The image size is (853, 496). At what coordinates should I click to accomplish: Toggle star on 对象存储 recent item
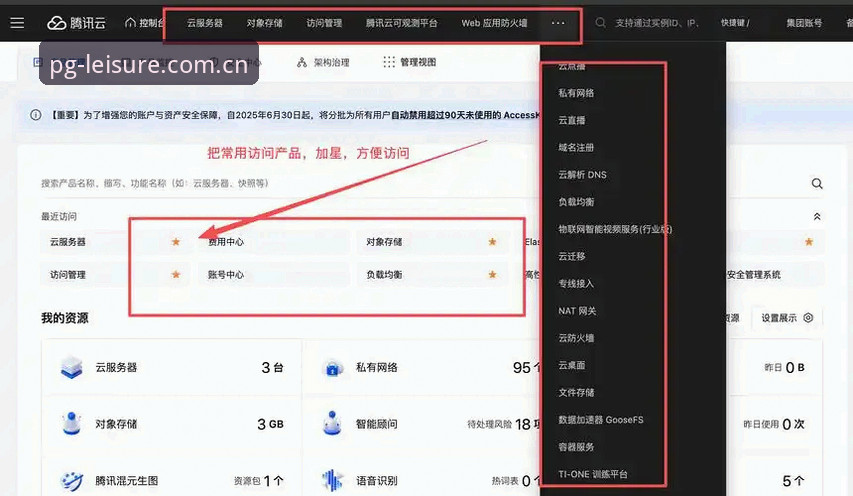(x=492, y=241)
